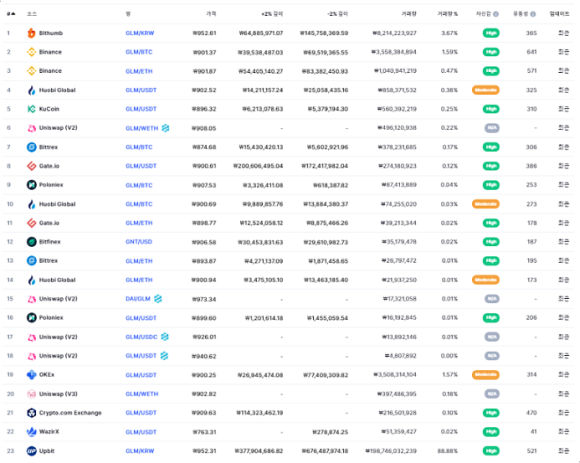Click the Binance logo in the GLM/BTC row
The height and width of the screenshot is (463, 580).
click(x=31, y=52)
